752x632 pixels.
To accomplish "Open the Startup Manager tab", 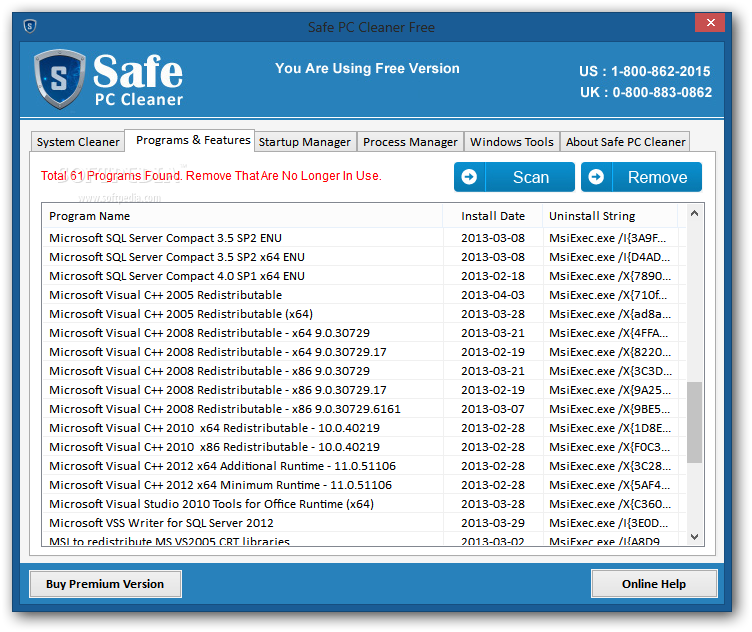I will 305,142.
